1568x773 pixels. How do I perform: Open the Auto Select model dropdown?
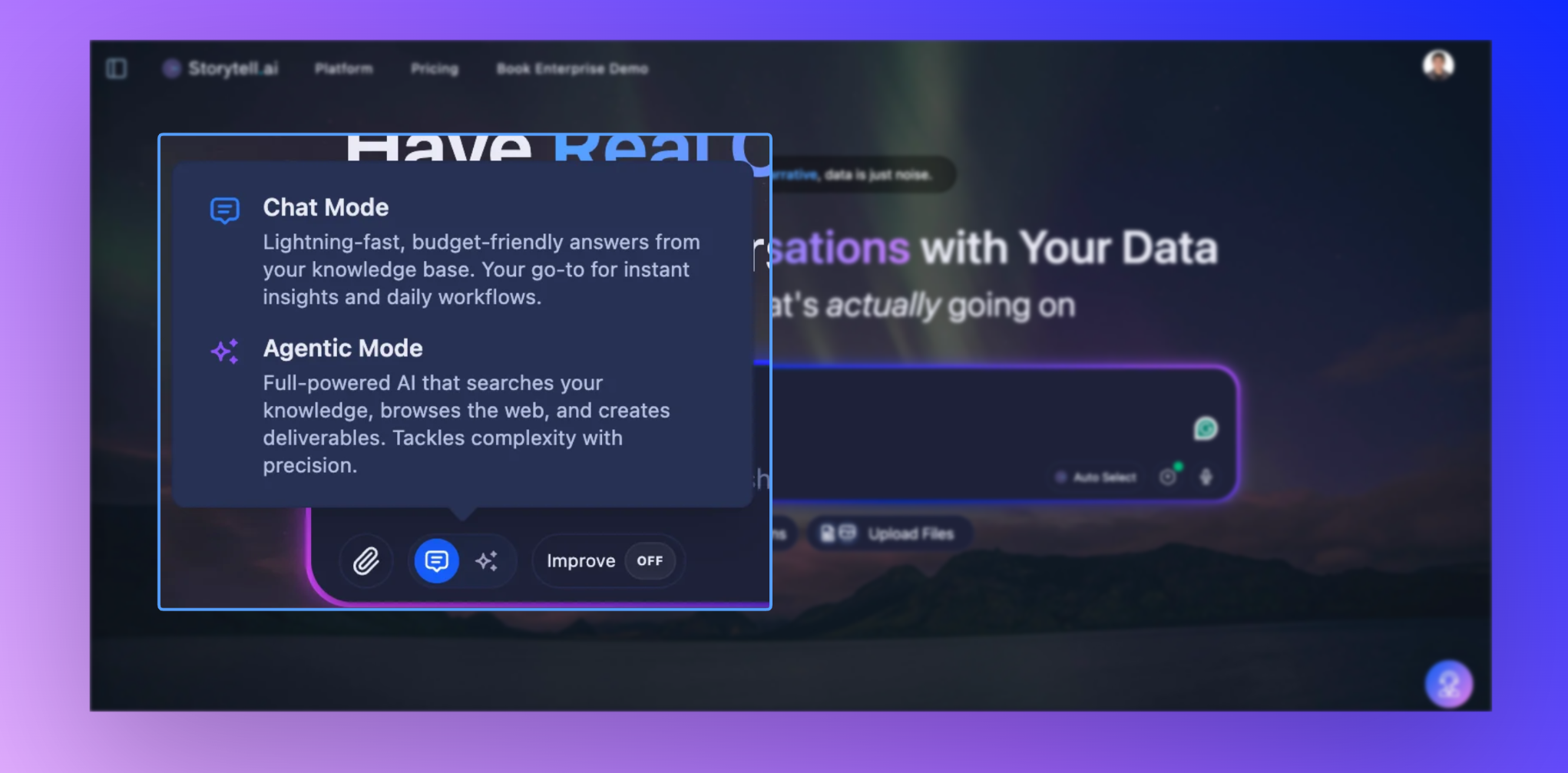pyautogui.click(x=1097, y=477)
